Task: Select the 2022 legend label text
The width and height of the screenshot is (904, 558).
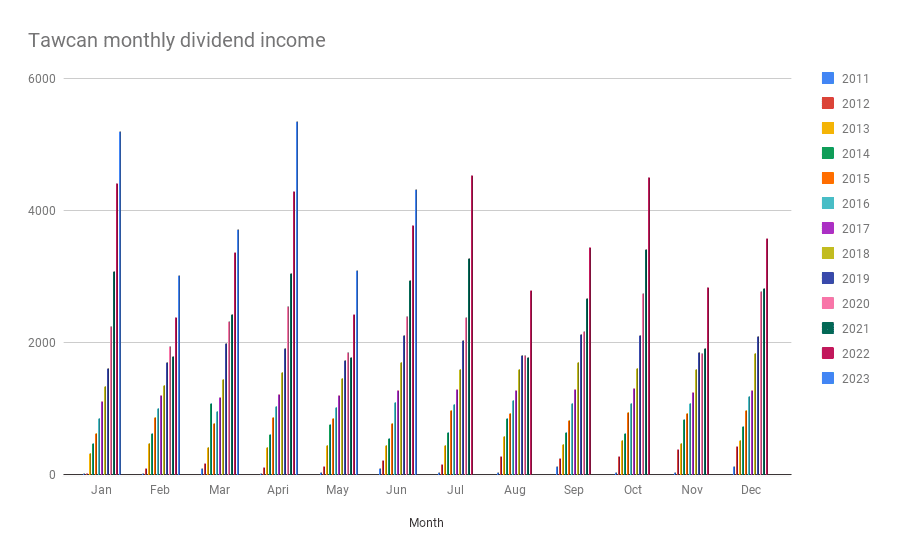Action: click(855, 354)
